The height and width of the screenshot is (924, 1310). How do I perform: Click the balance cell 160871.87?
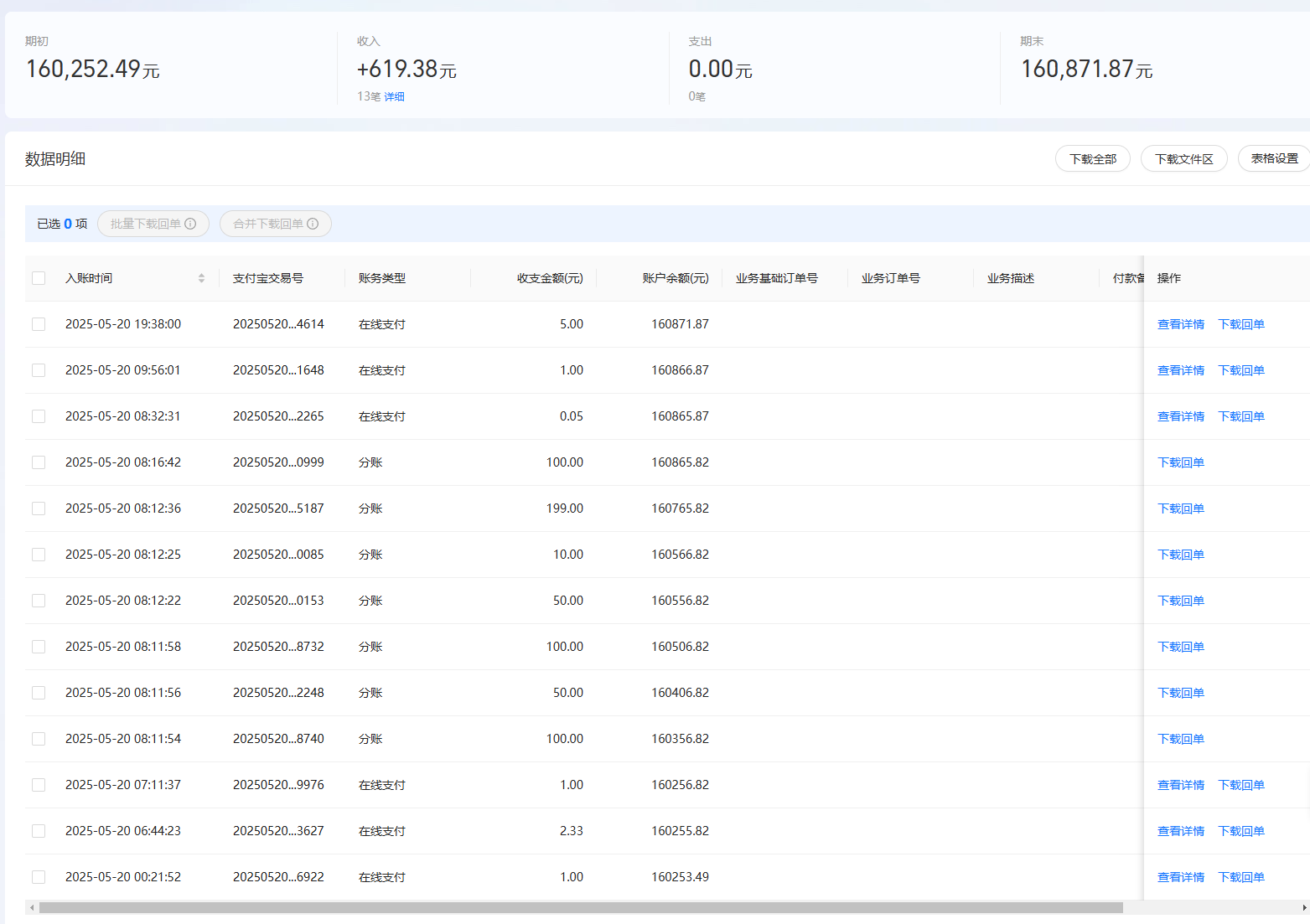click(x=680, y=324)
